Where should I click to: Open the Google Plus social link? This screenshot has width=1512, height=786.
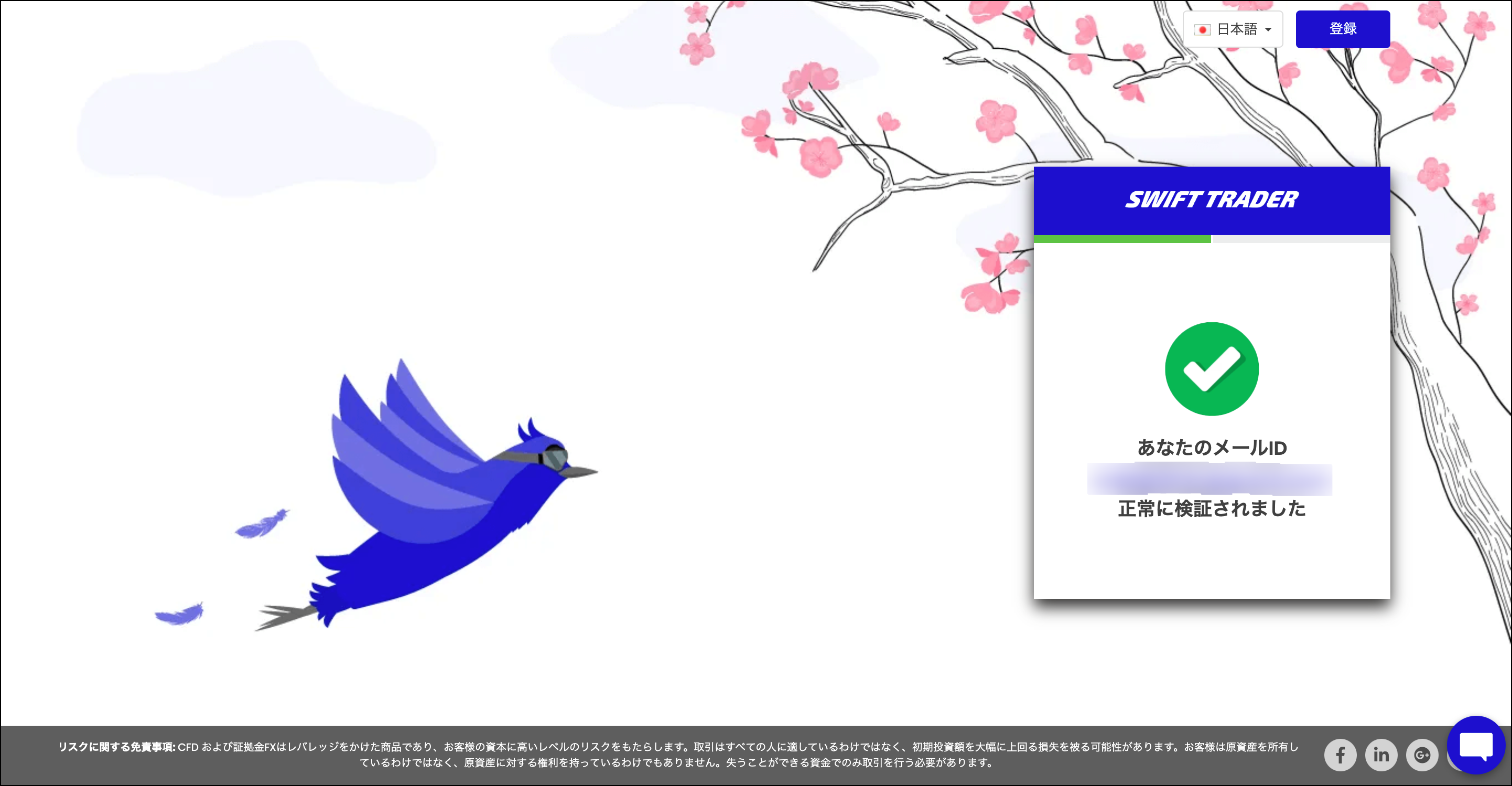pos(1422,755)
